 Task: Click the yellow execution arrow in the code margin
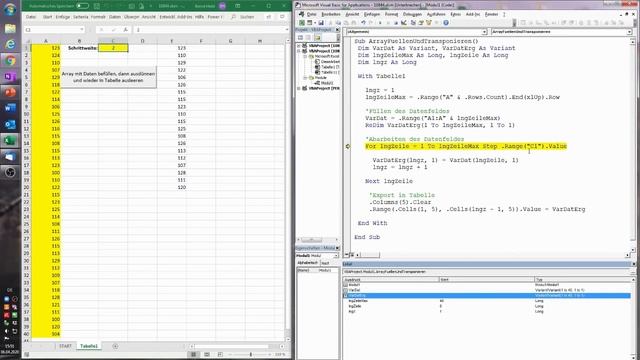348,146
